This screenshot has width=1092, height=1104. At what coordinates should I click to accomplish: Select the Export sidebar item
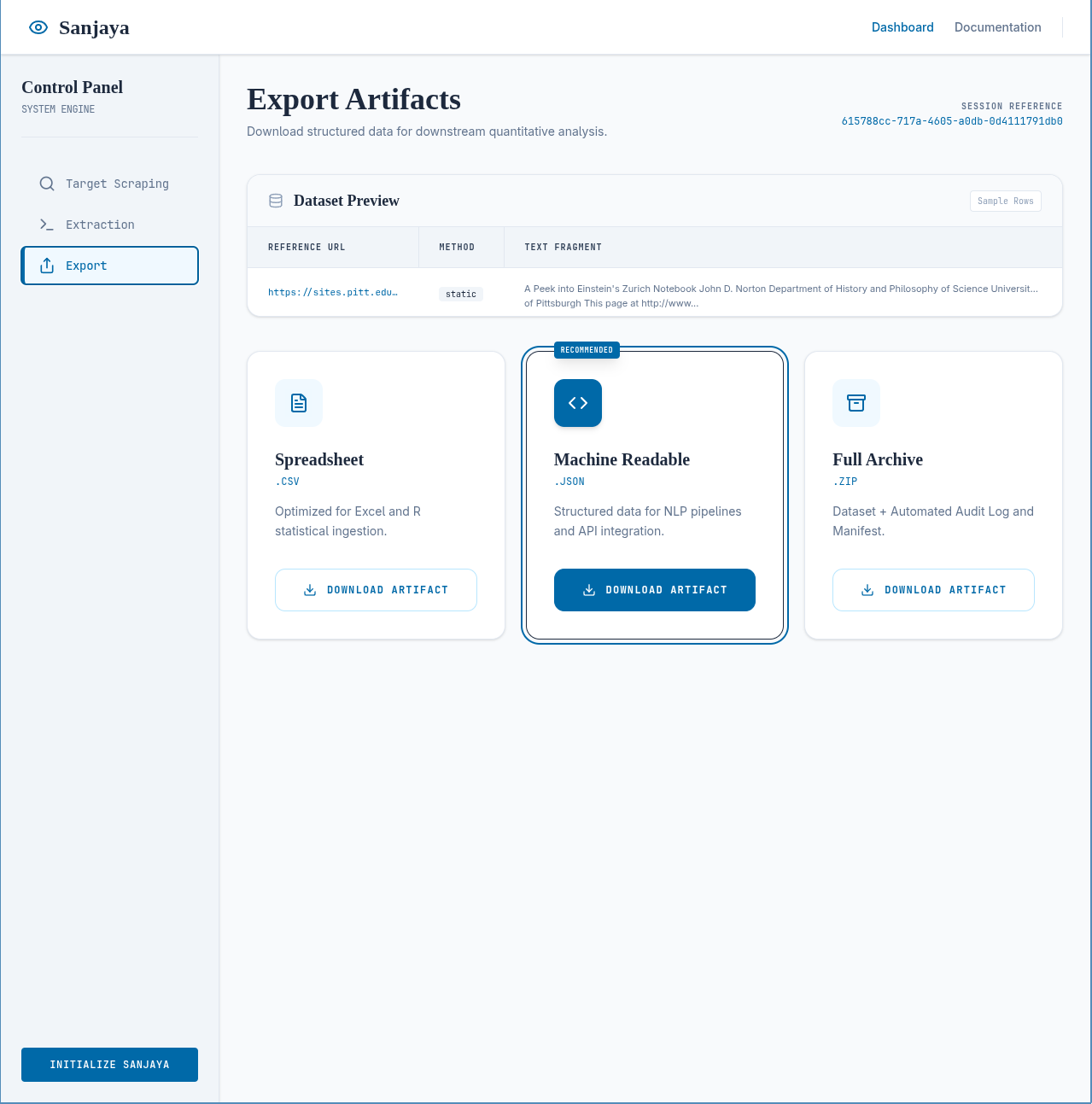[x=110, y=266]
